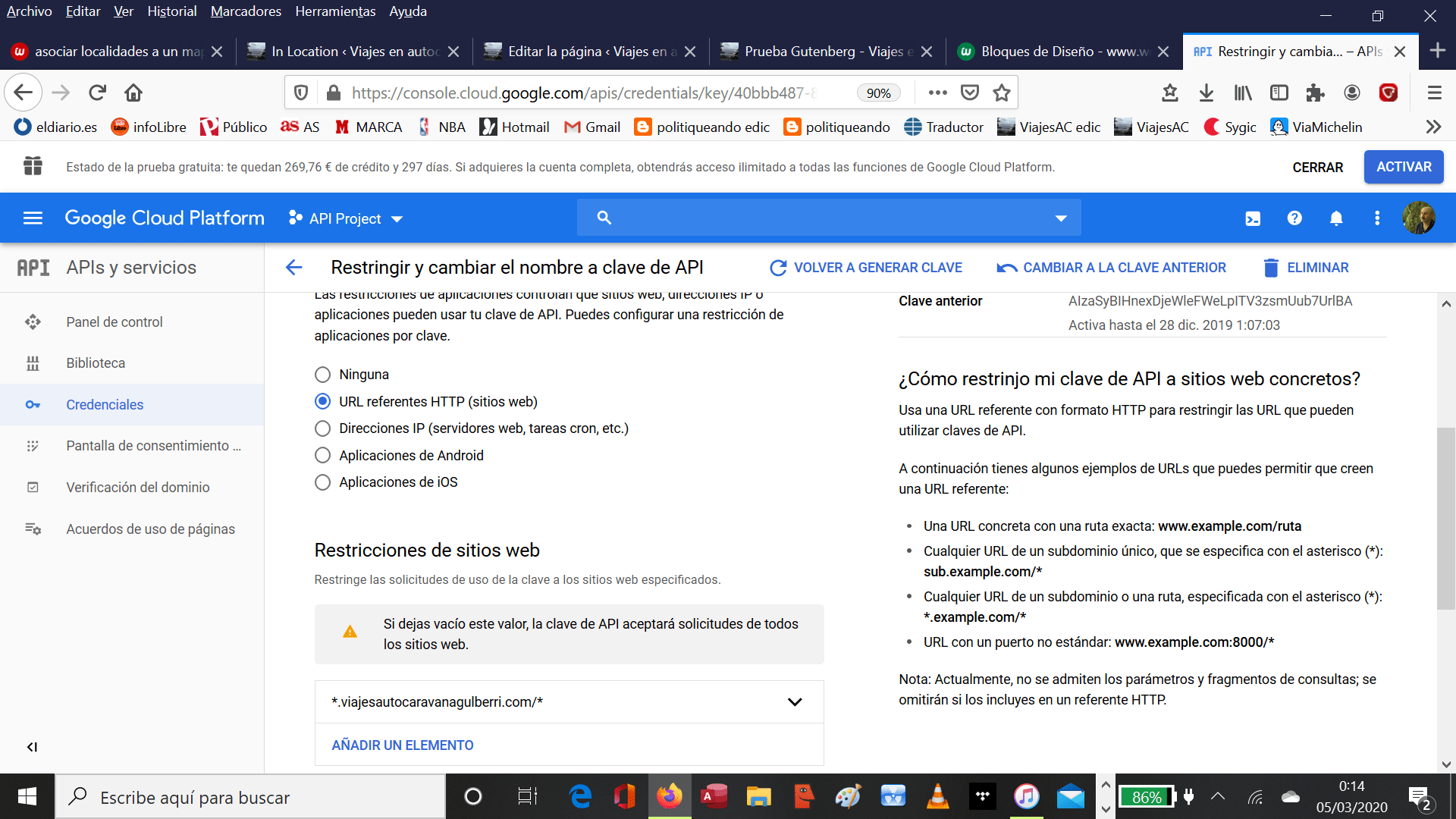Open the Marcadores menu
The image size is (1456, 819).
point(246,11)
